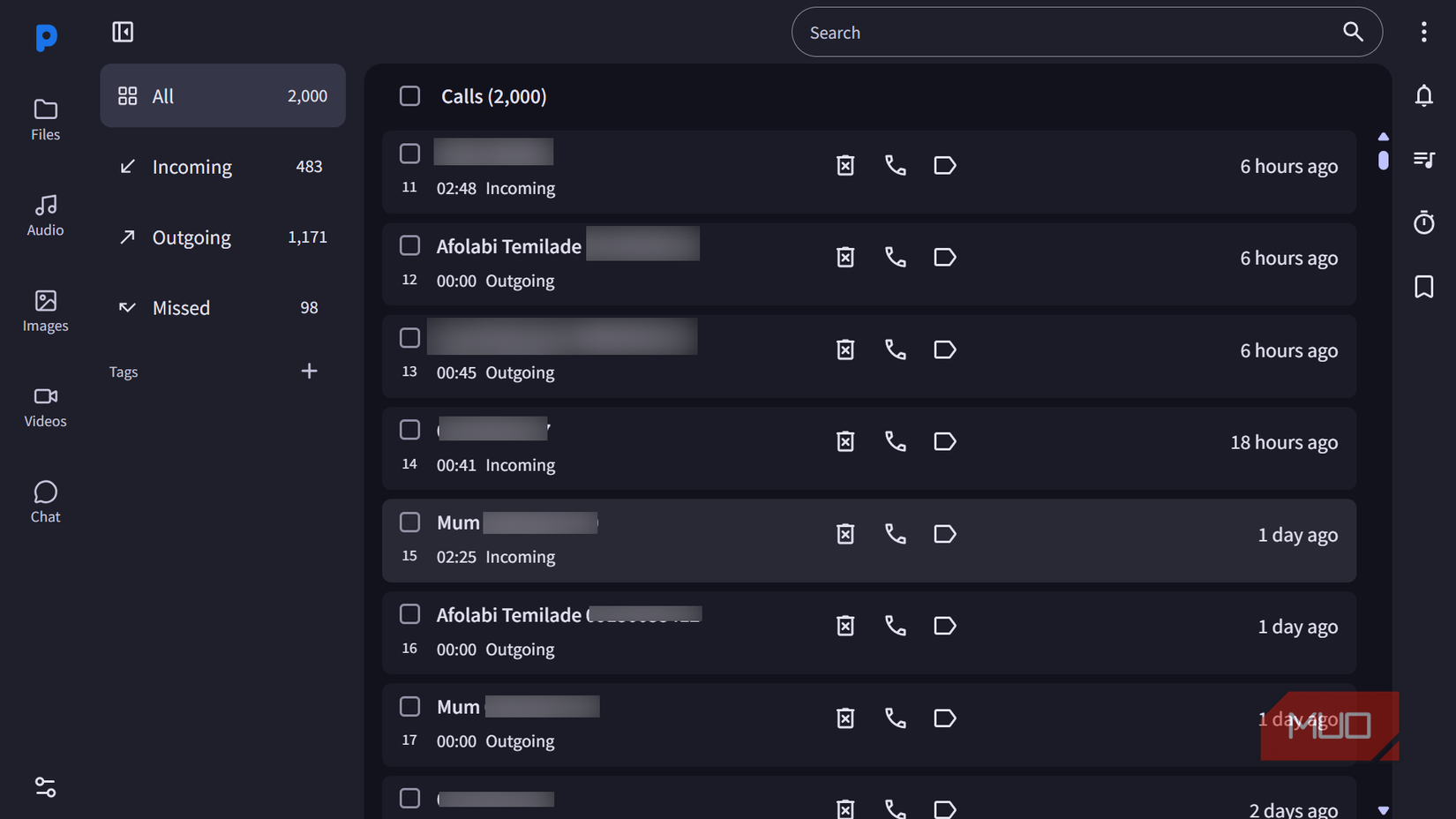This screenshot has height=819, width=1456.
Task: Open the timer icon in right rail
Action: click(1423, 222)
